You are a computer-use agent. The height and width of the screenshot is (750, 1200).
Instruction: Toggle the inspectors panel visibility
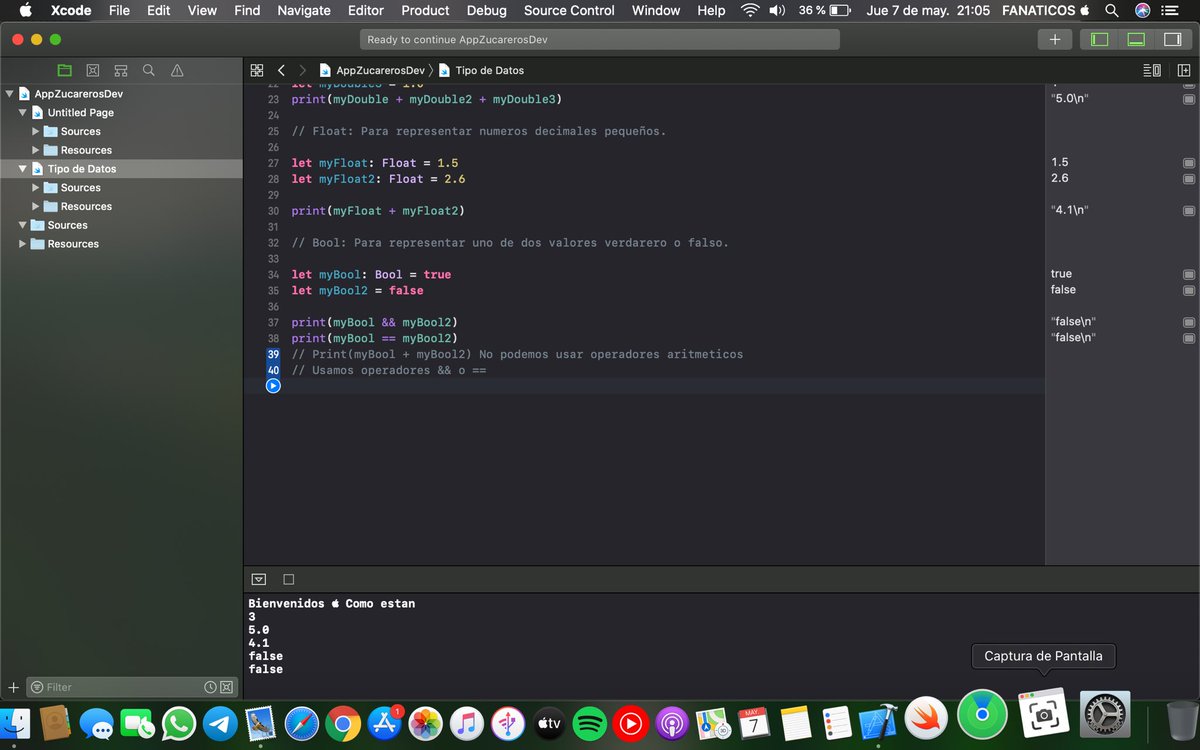(x=1172, y=39)
